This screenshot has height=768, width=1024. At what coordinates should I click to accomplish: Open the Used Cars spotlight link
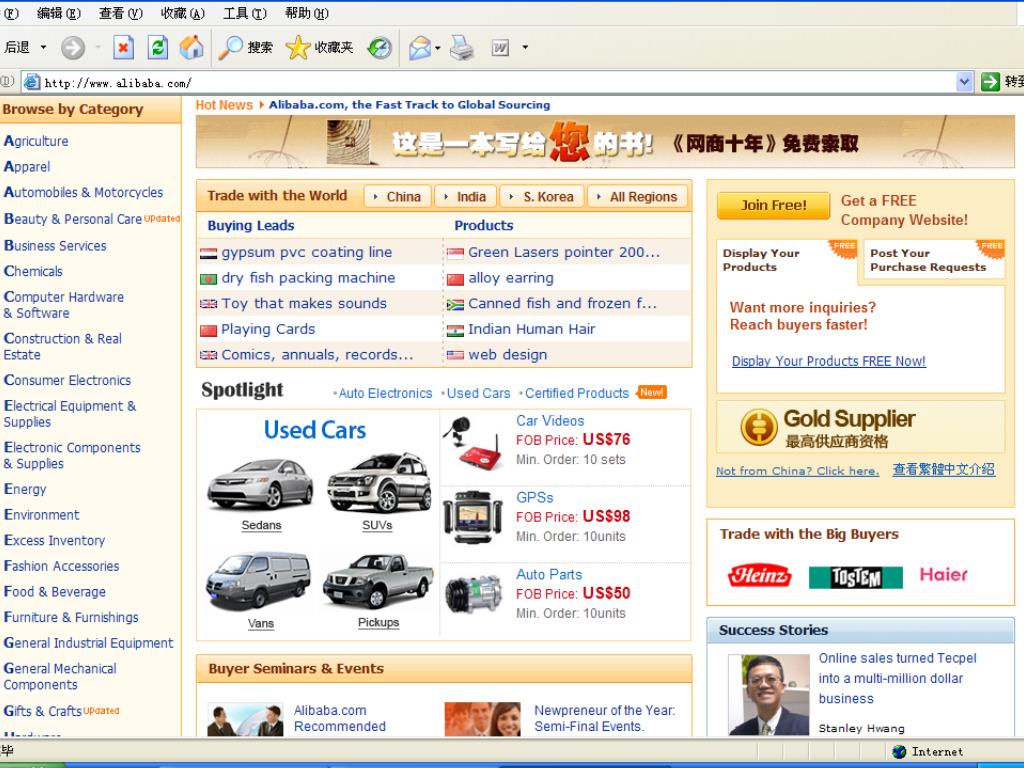tap(479, 393)
